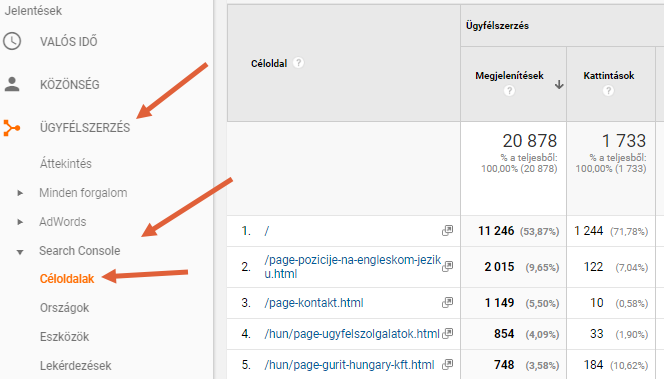Open root page '/' in new window icon
664x379 pixels.
(x=447, y=230)
